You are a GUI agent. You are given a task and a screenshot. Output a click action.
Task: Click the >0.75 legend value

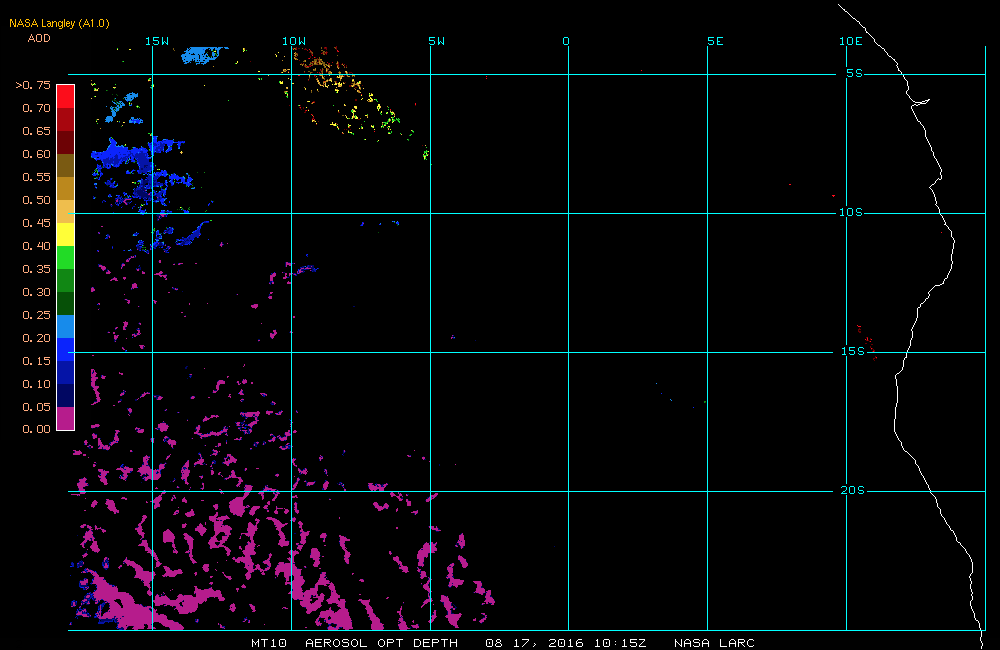pos(33,85)
